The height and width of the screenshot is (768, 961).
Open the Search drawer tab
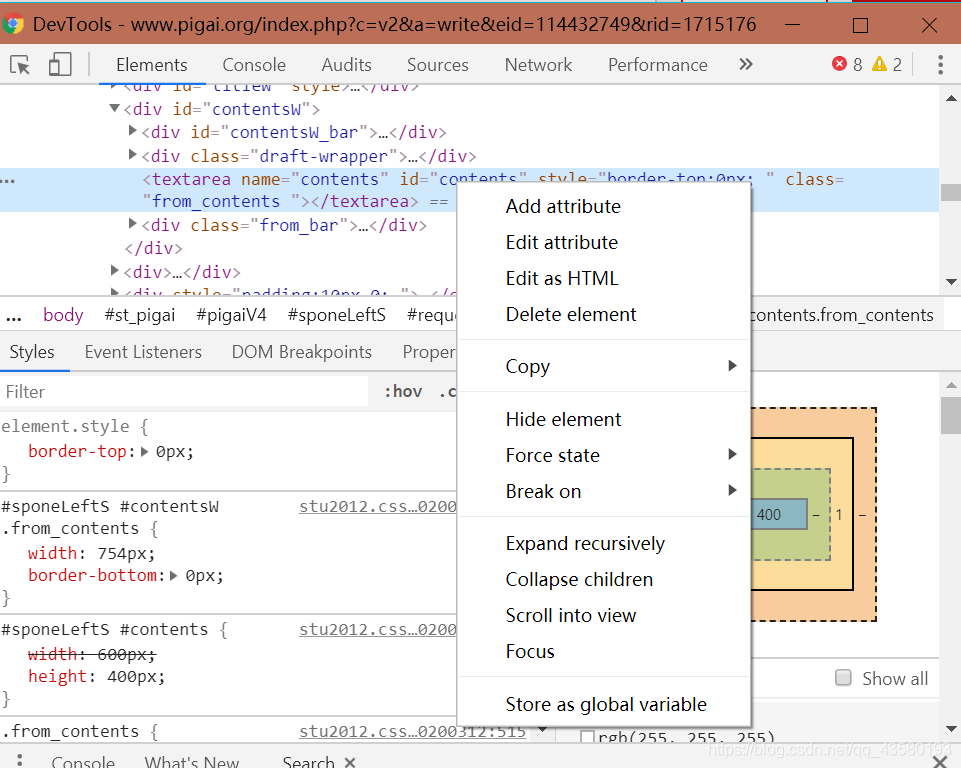pos(308,762)
